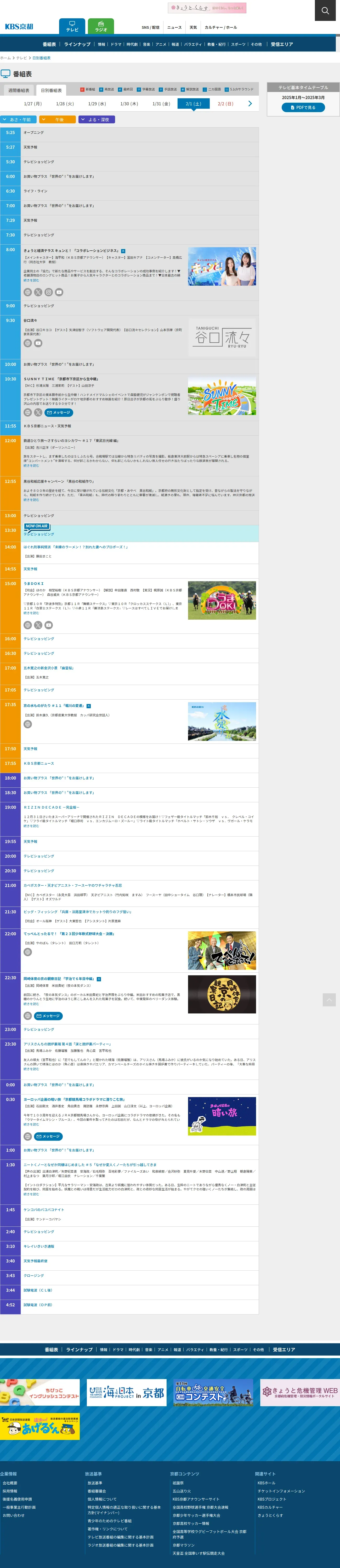Open X icon for SUNNY TIME
The width and height of the screenshot is (340, 1568).
(x=38, y=413)
